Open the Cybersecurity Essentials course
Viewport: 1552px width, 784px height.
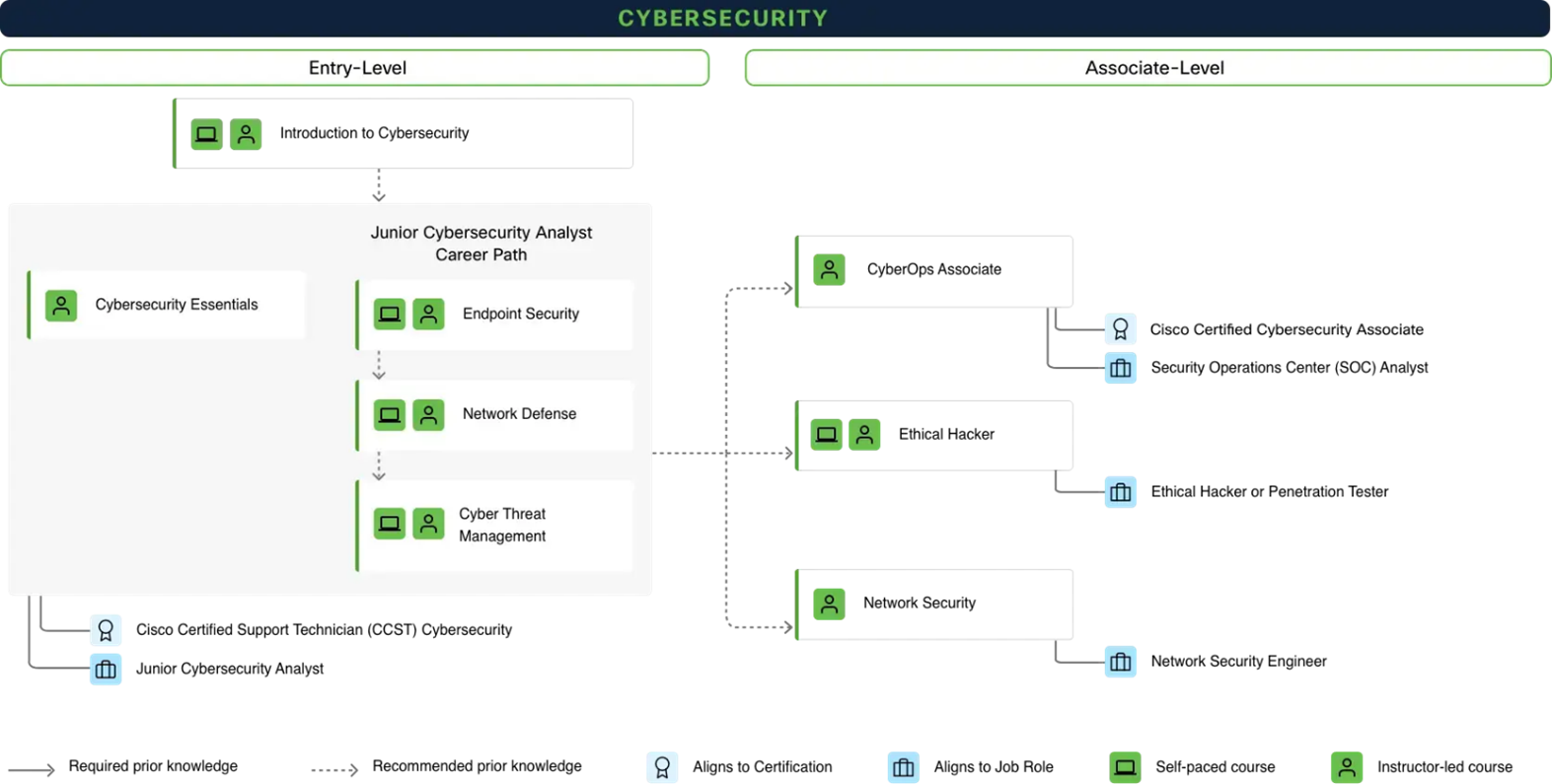(x=177, y=305)
